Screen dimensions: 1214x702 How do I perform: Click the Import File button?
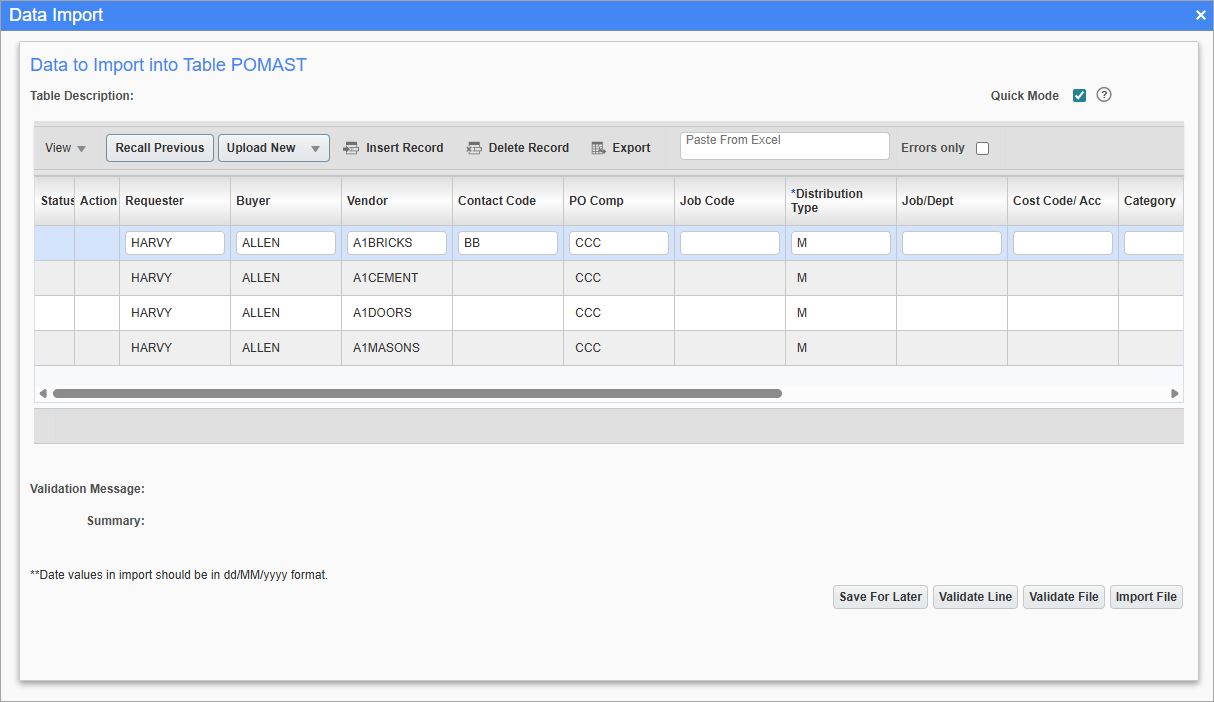(x=1146, y=596)
